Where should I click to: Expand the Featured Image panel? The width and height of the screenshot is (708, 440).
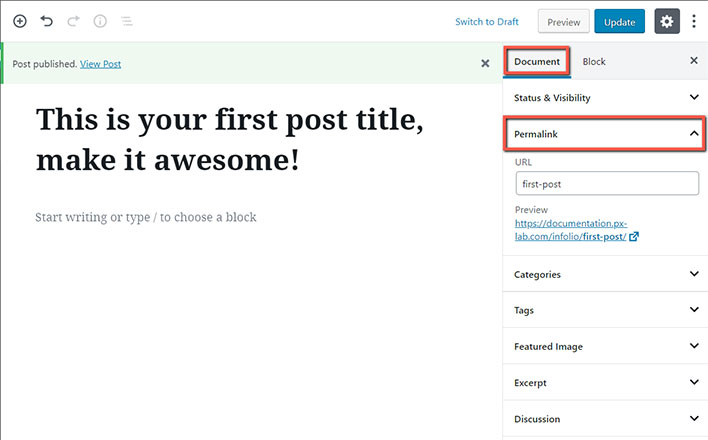click(605, 346)
